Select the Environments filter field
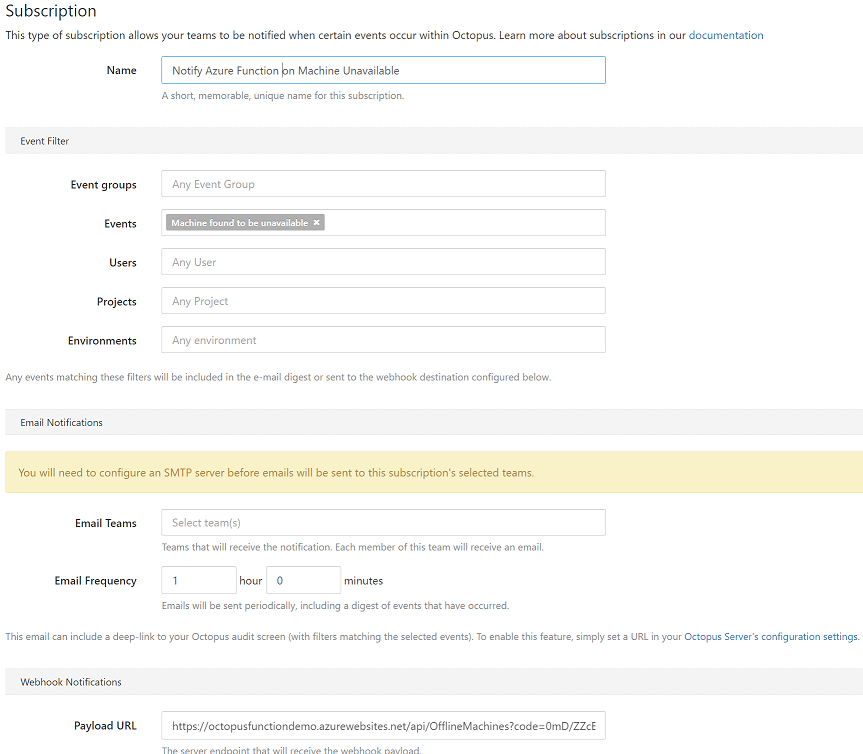The width and height of the screenshot is (863, 754). [383, 340]
